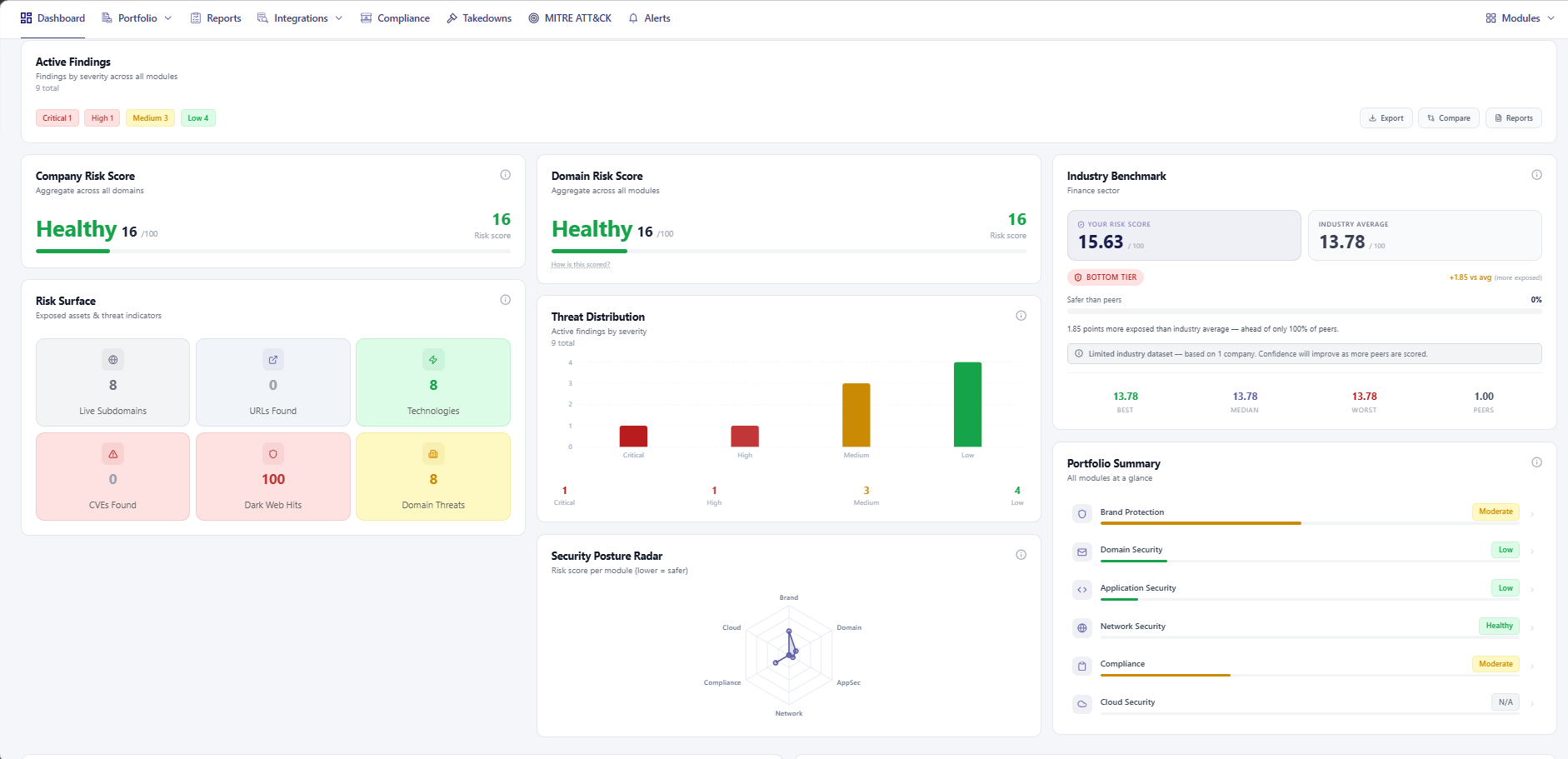This screenshot has height=759, width=1568.
Task: Click the Your Risk Score box
Action: pyautogui.click(x=1184, y=235)
